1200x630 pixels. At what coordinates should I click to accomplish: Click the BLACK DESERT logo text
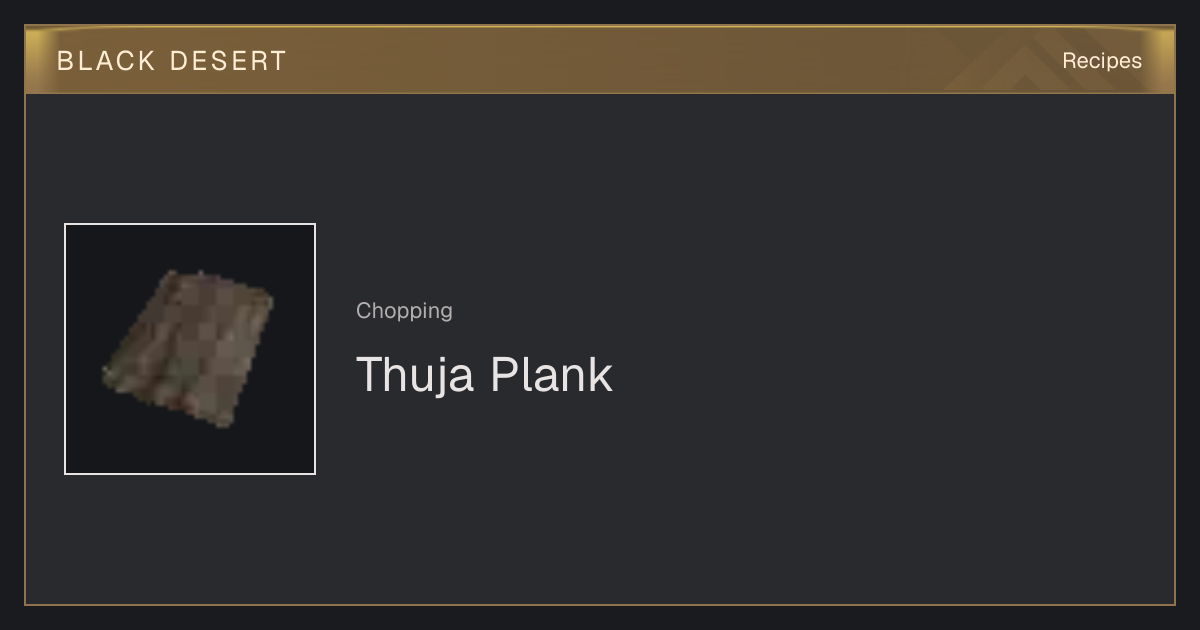(172, 61)
